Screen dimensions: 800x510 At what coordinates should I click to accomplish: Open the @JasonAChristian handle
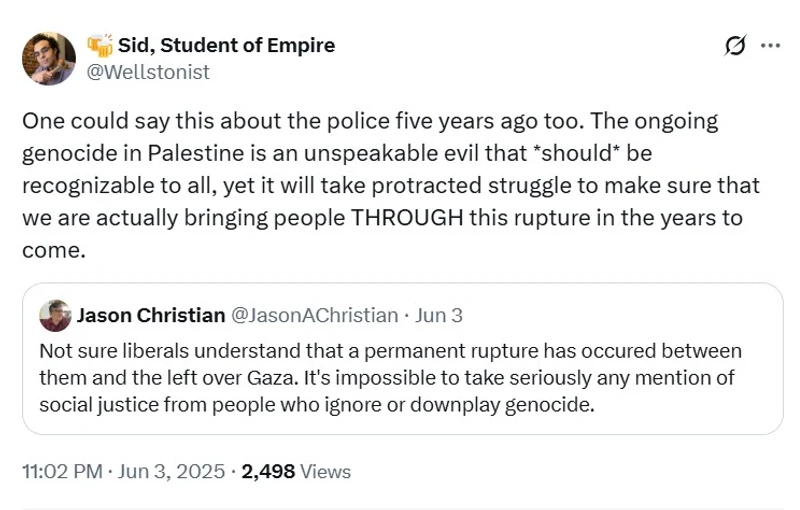coord(315,315)
